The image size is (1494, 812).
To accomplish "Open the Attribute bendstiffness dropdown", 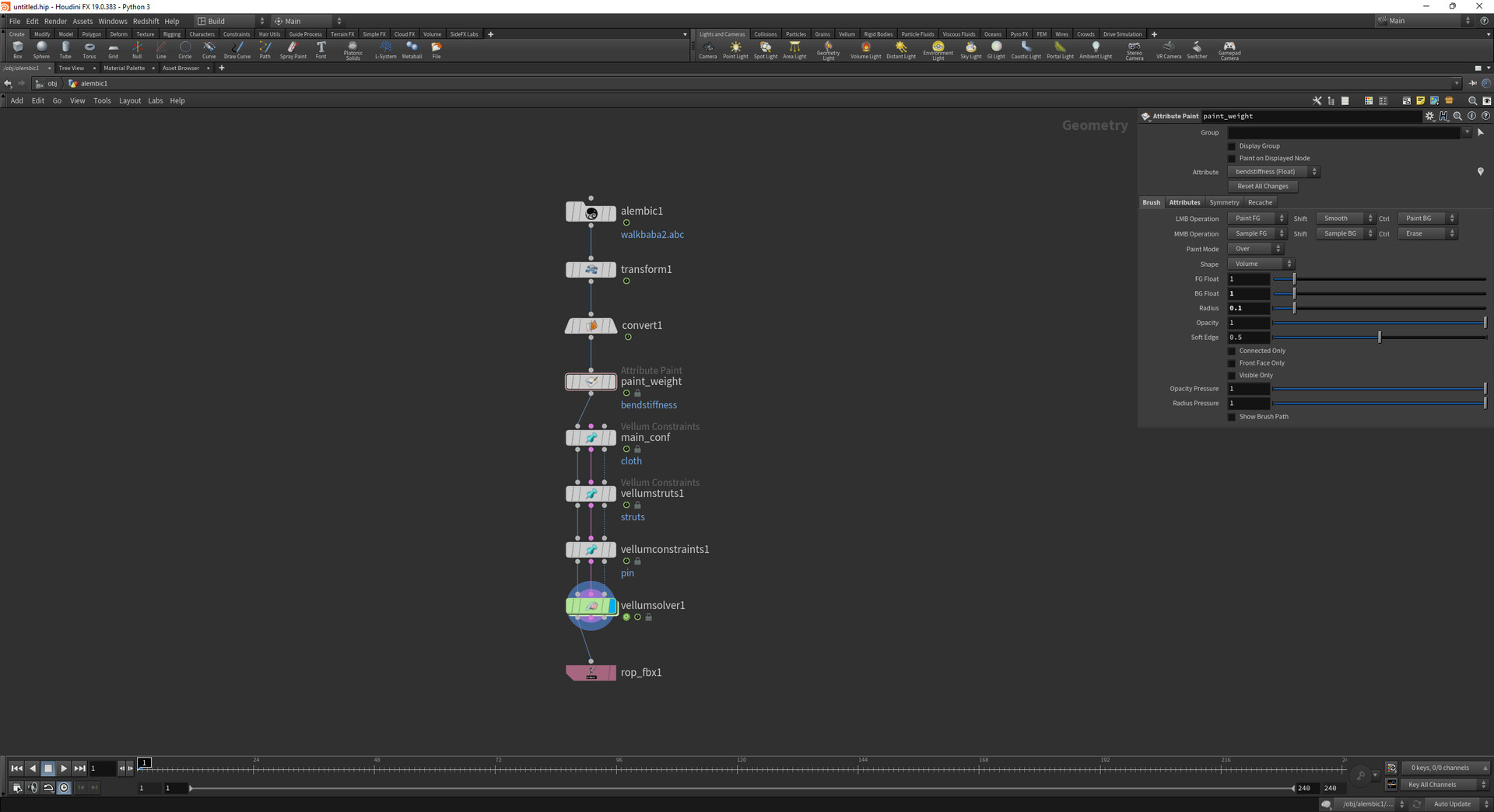I will 1274,172.
